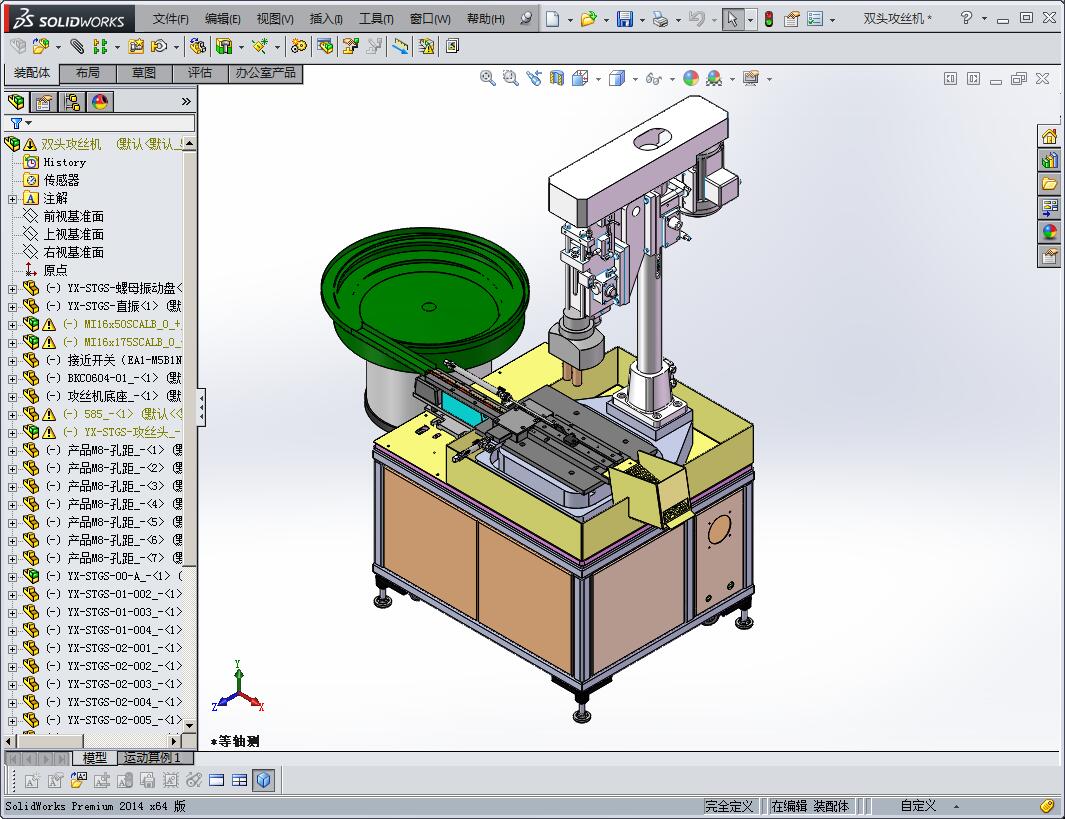Toggle the FeatureManager filter funnel icon
Image resolution: width=1065 pixels, height=819 pixels.
(17, 122)
